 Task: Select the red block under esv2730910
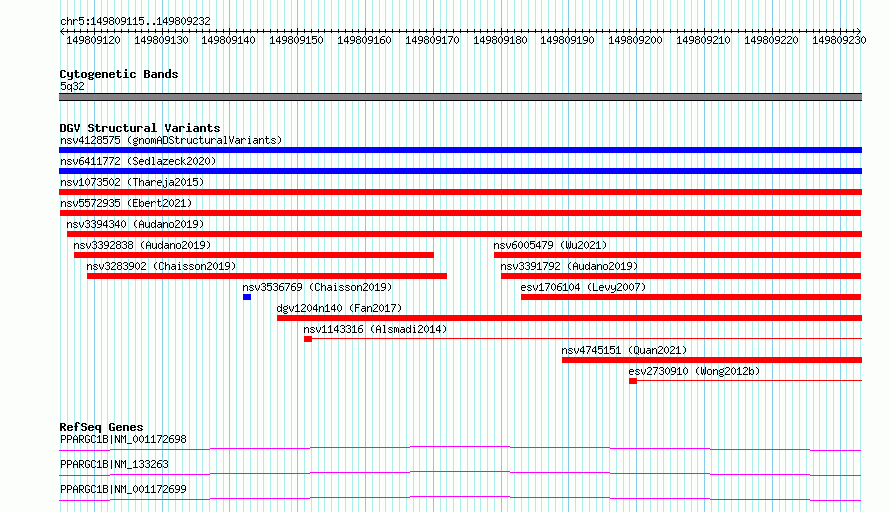tap(633, 381)
